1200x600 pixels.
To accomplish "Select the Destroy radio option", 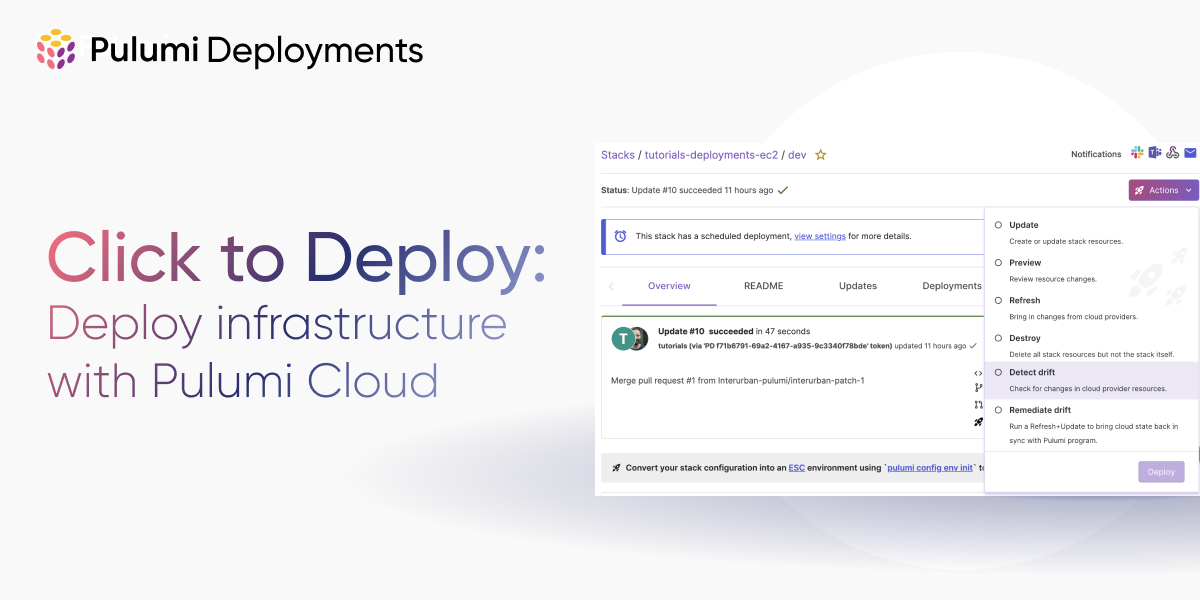I will [998, 338].
